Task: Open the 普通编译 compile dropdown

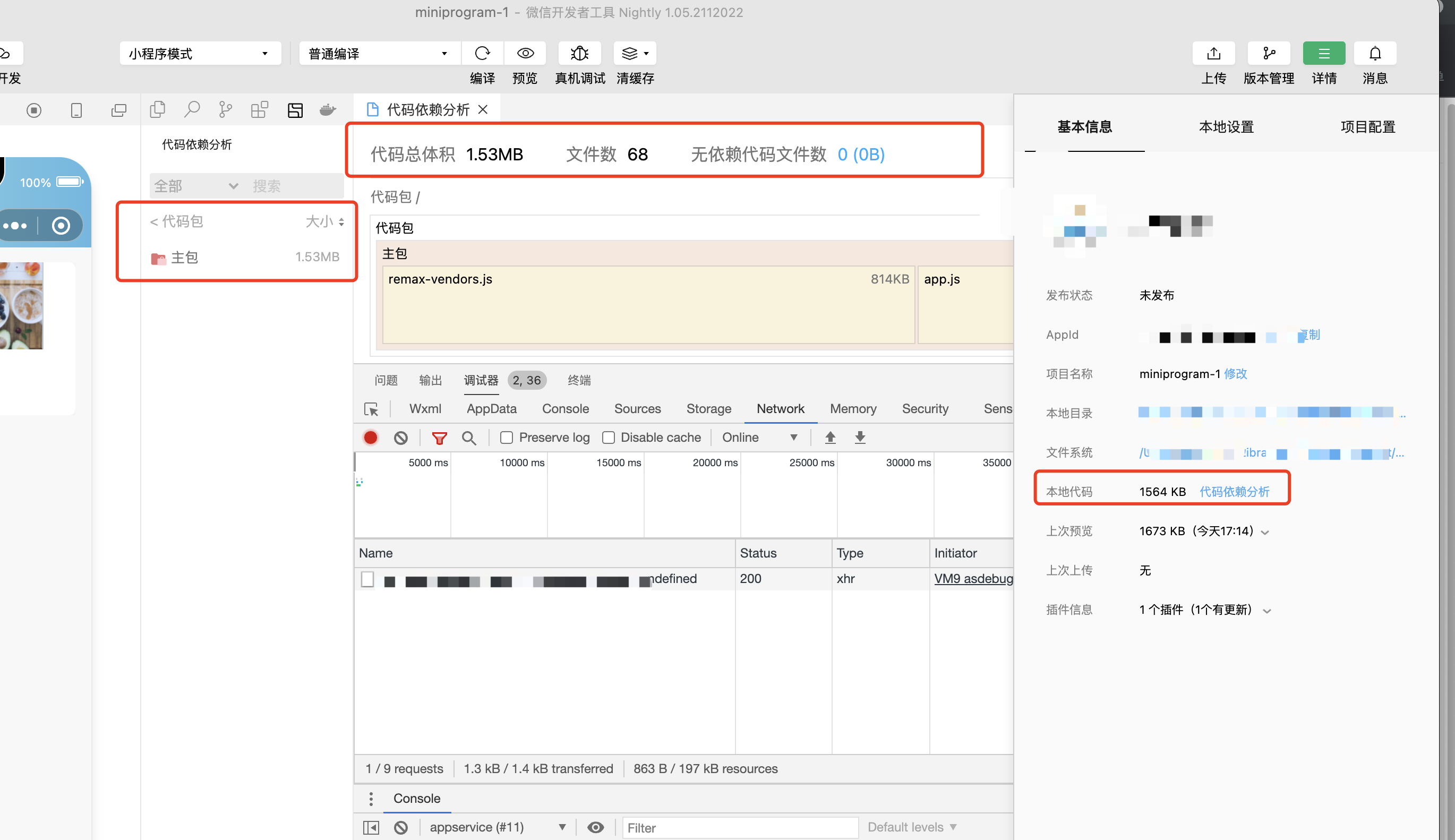Action: pyautogui.click(x=379, y=54)
